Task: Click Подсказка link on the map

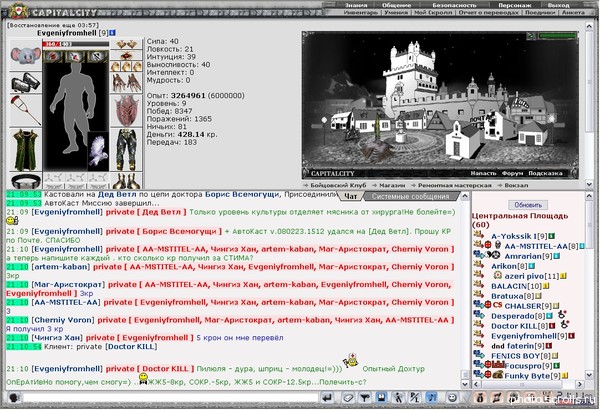Action: tap(545, 173)
